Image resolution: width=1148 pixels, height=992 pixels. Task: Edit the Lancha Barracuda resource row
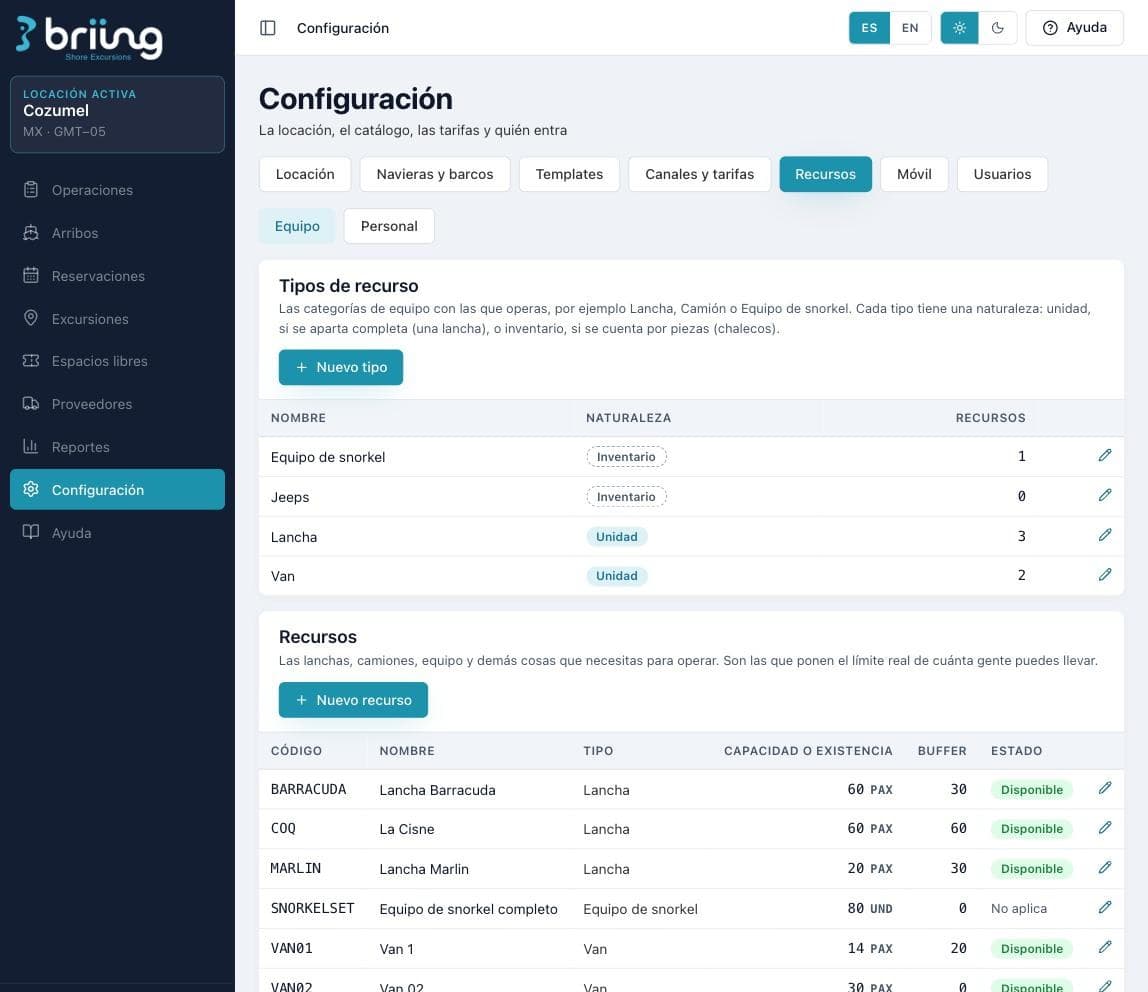coord(1105,788)
